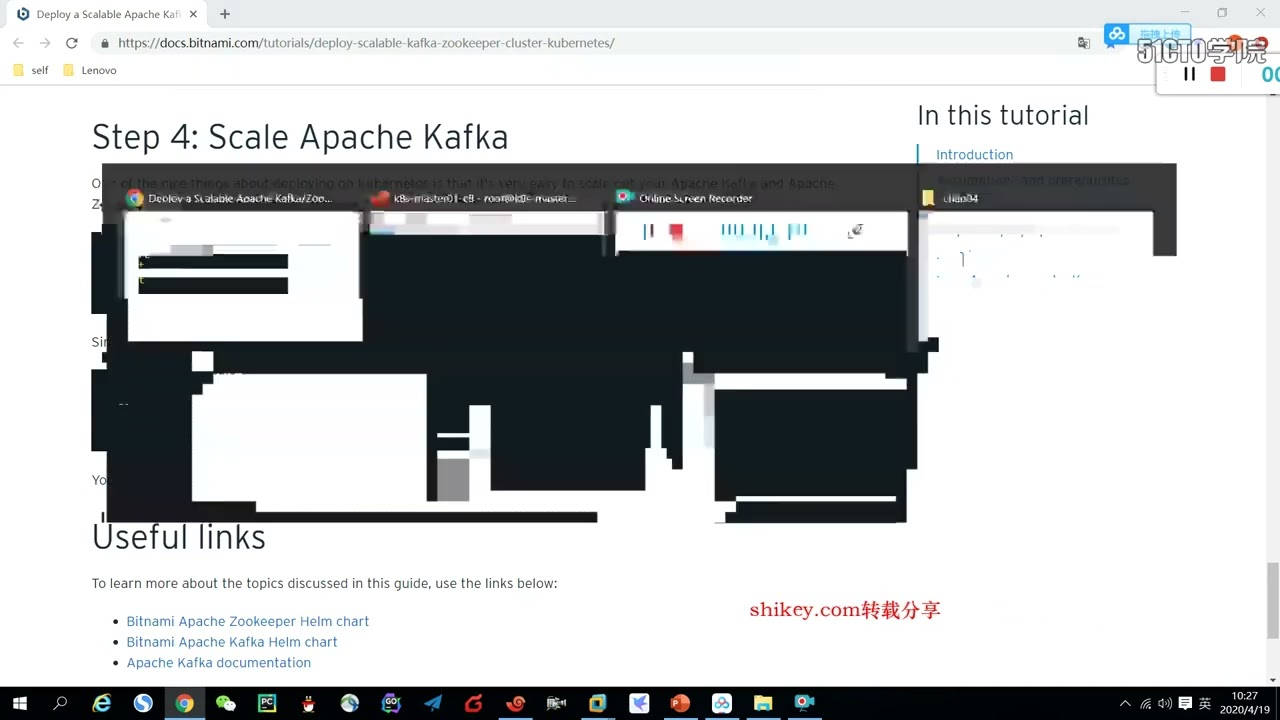Screen dimensions: 1280x720
Task: Click the blue bird taskbar icon
Action: 639,703
